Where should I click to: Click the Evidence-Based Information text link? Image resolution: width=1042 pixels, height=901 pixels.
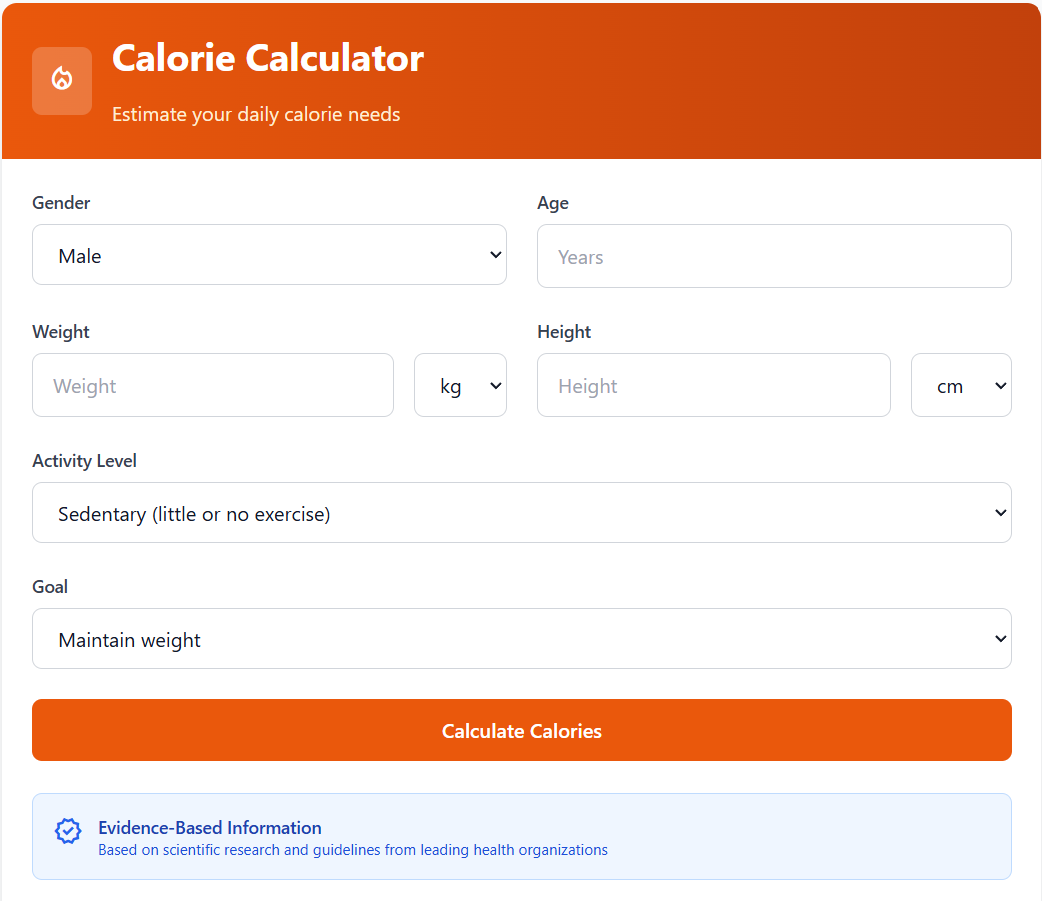coord(209,827)
